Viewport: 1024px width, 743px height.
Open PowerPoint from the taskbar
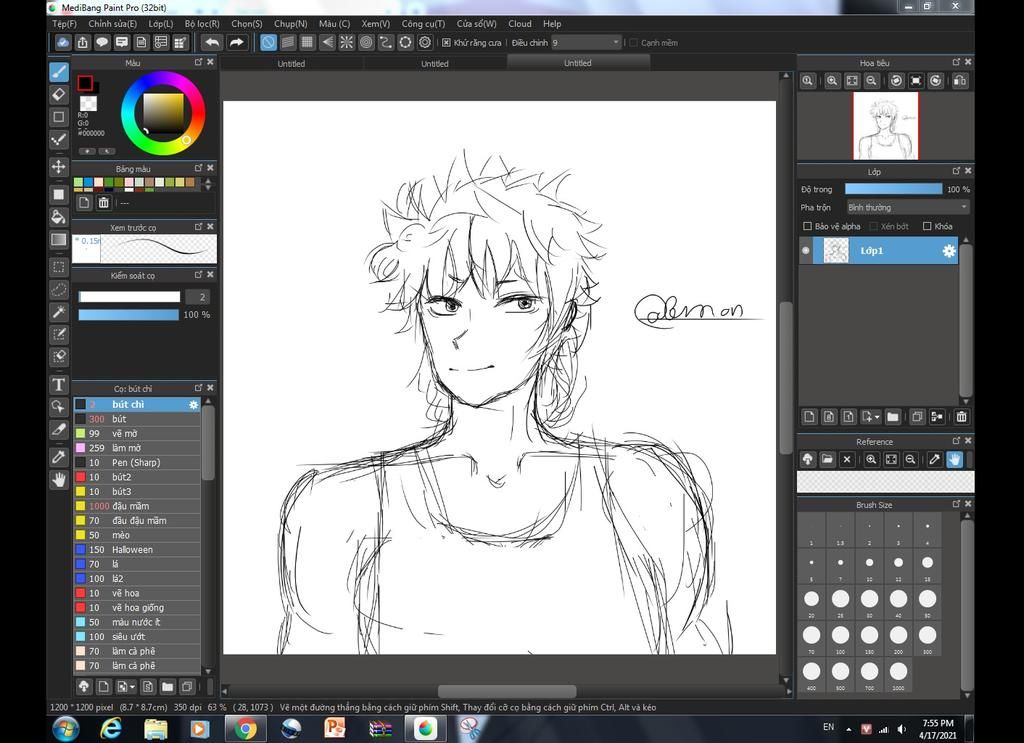pos(334,729)
